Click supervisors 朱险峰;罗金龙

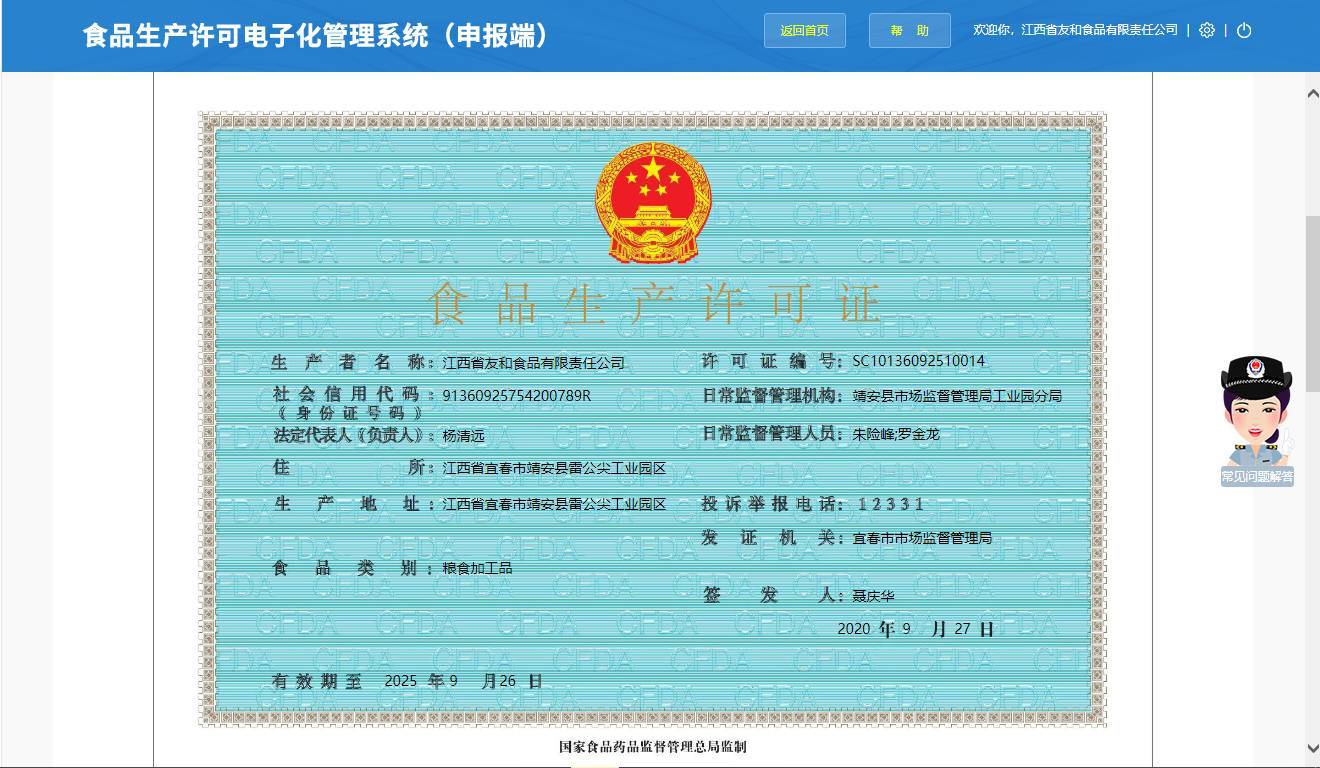click(x=896, y=434)
